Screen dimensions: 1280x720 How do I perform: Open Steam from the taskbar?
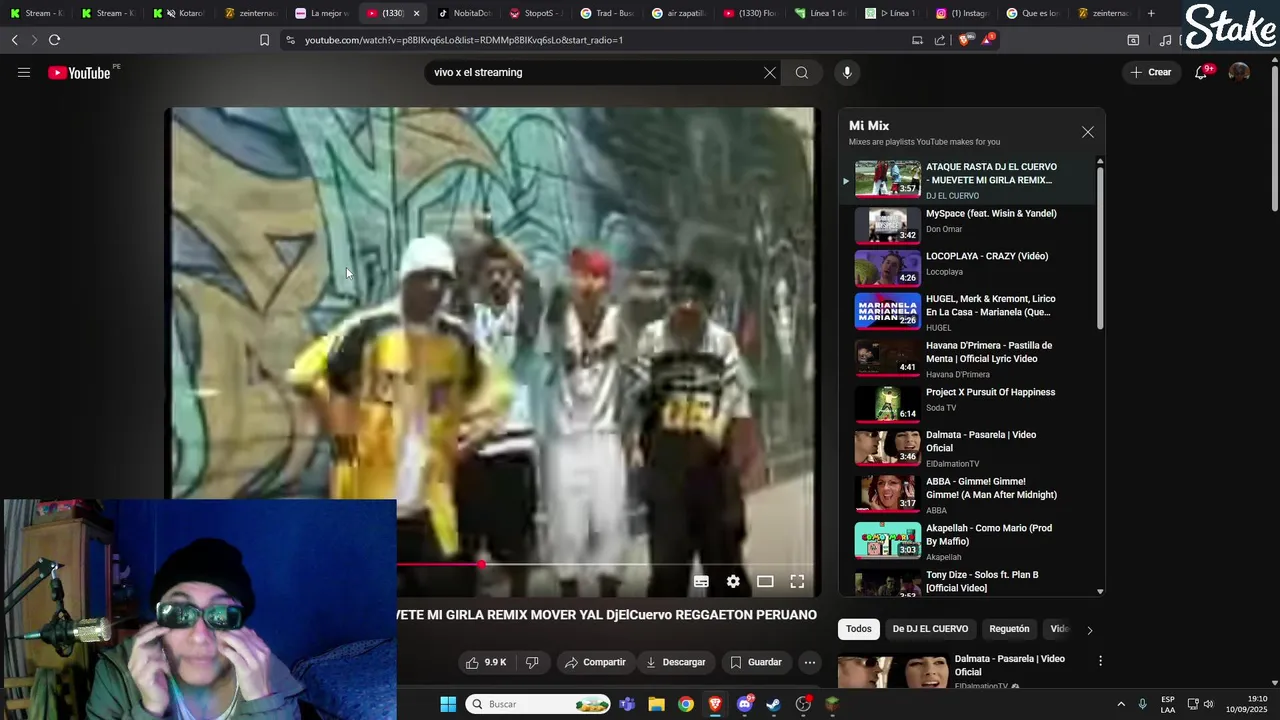tap(773, 704)
